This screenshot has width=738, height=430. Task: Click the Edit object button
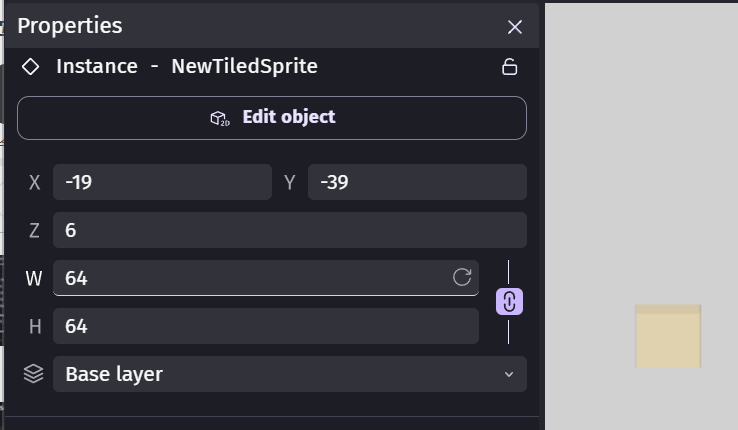pyautogui.click(x=272, y=118)
